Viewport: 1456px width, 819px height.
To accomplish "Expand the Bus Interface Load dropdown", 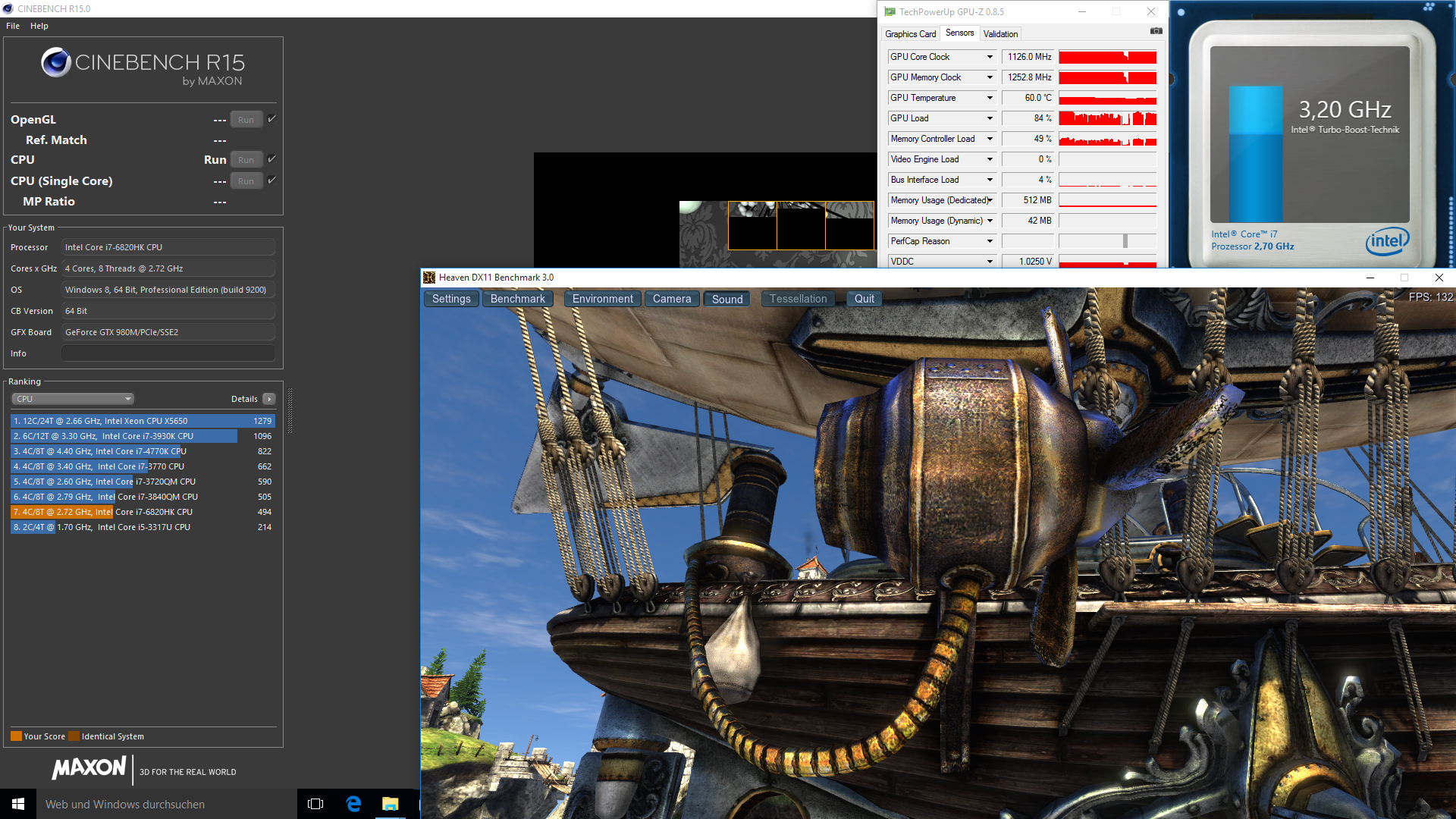I will (990, 180).
